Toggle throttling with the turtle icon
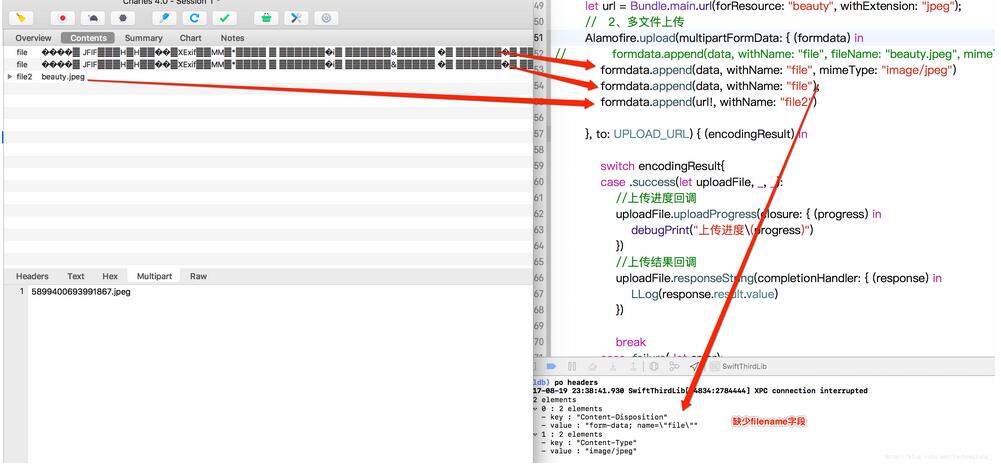This screenshot has width=1001, height=466. 92,17
